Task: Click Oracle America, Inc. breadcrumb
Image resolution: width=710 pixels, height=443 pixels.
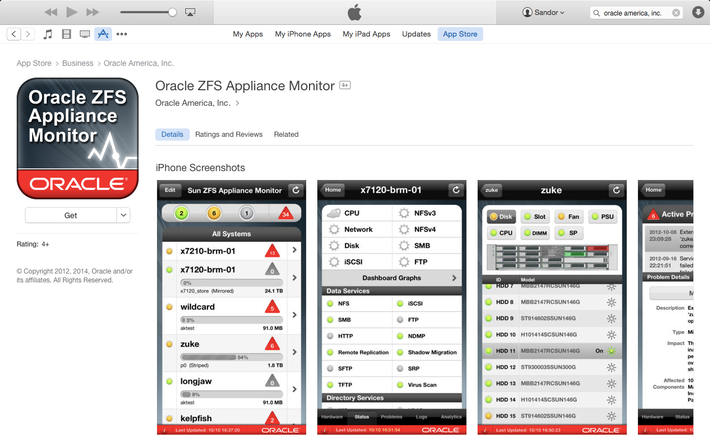Action: coord(139,63)
